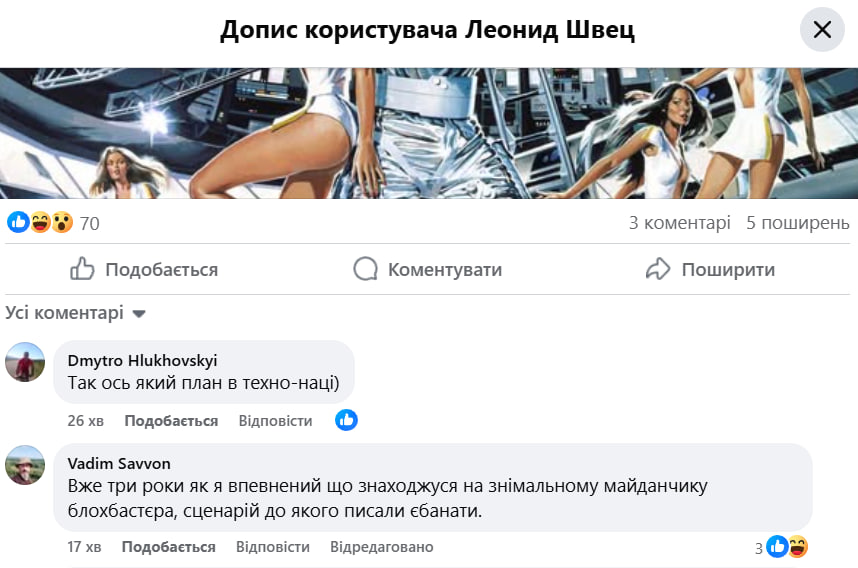Click the speech bubble Коментувати icon

click(366, 269)
